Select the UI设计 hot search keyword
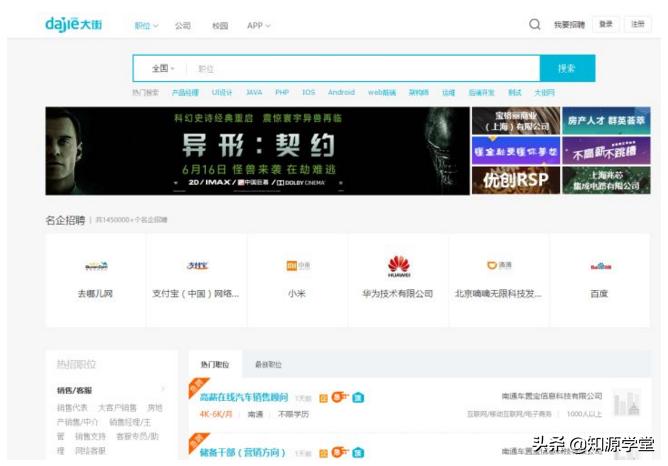Screen dimensions: 668x466 pos(222,92)
